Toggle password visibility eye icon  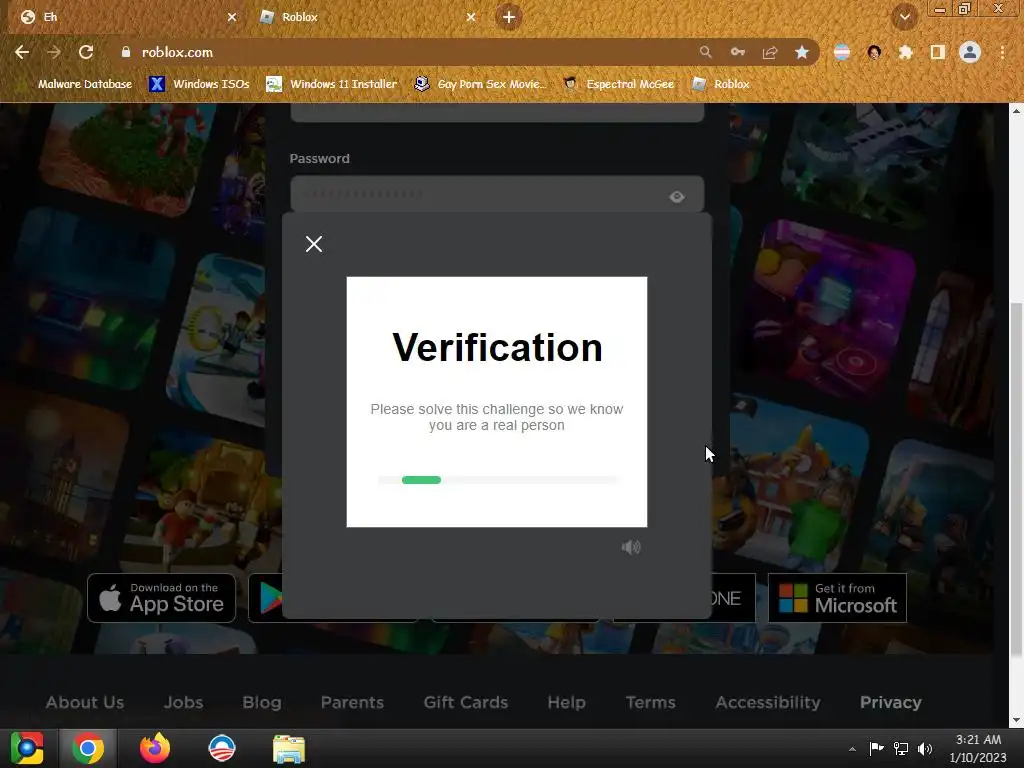click(677, 197)
